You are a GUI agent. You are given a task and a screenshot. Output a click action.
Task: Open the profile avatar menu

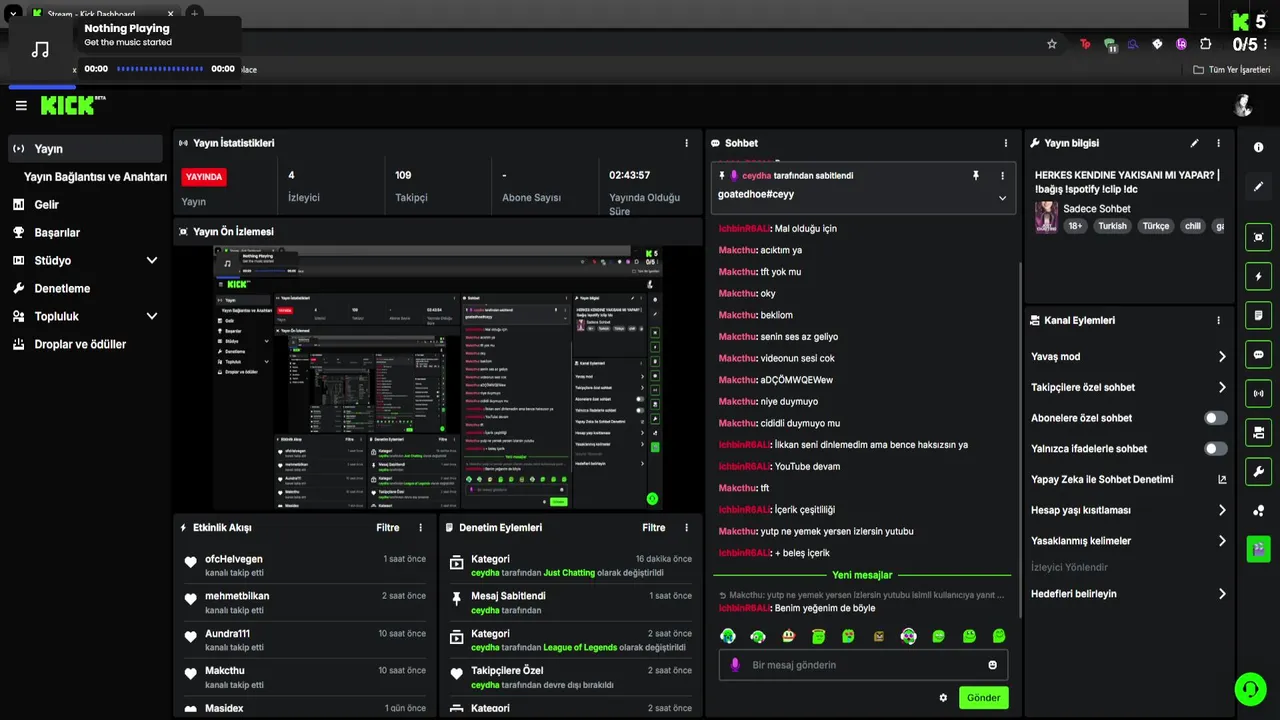pos(1243,105)
